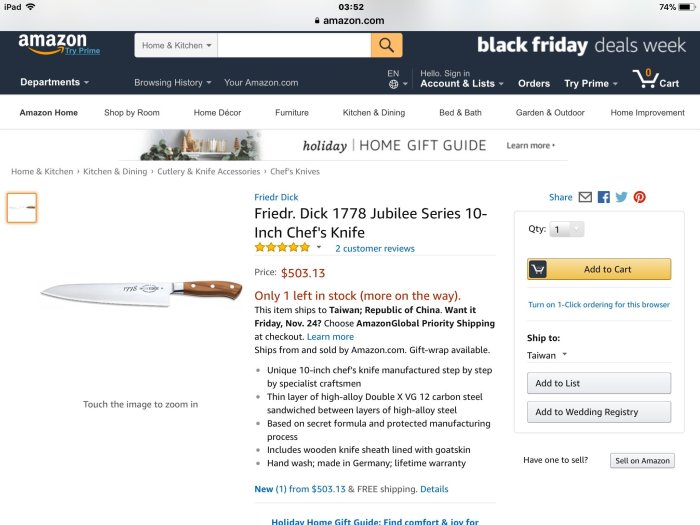Click the language globe icon
The height and width of the screenshot is (525, 700).
point(393,84)
